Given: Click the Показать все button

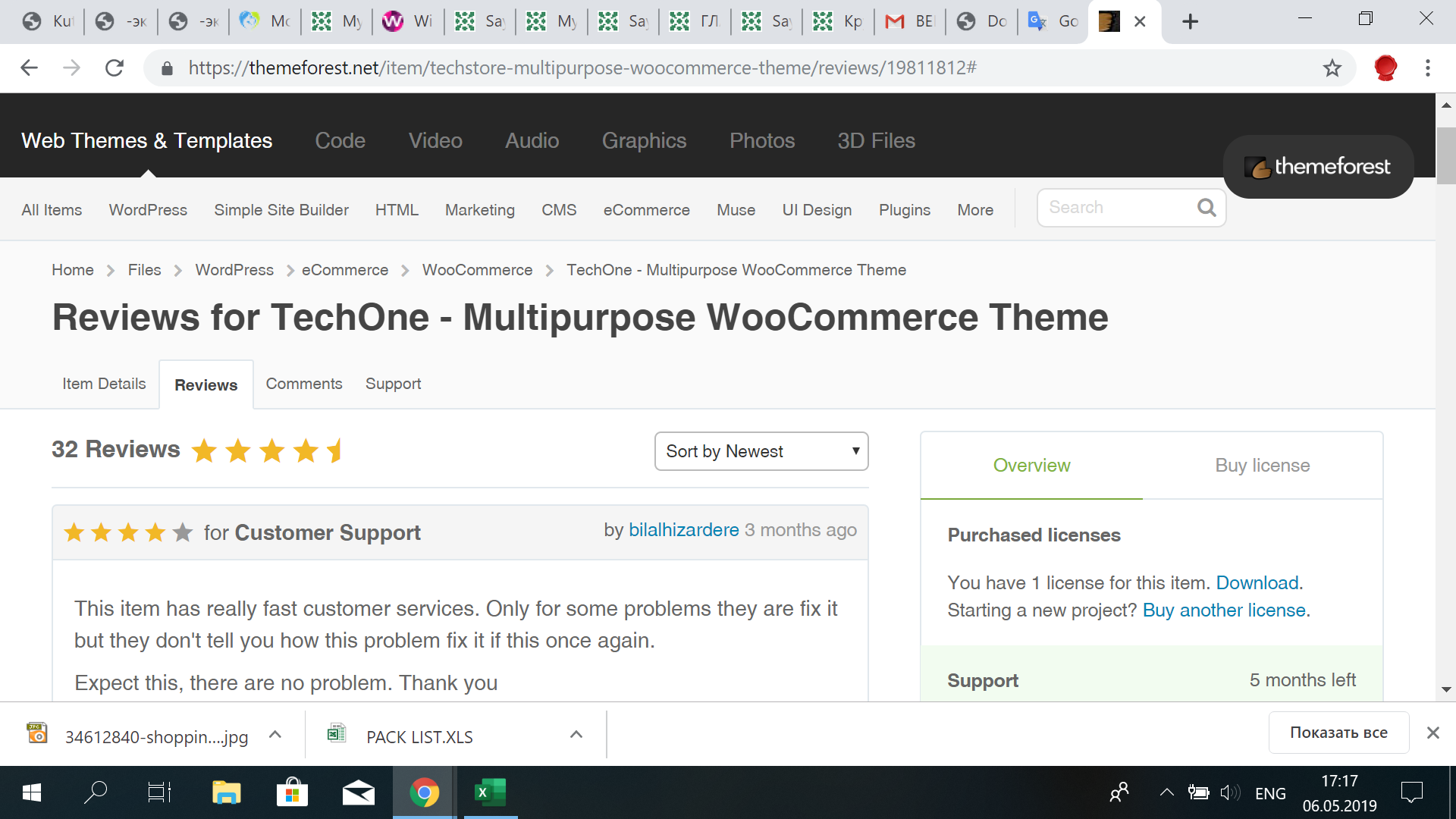Looking at the screenshot, I should [x=1338, y=733].
